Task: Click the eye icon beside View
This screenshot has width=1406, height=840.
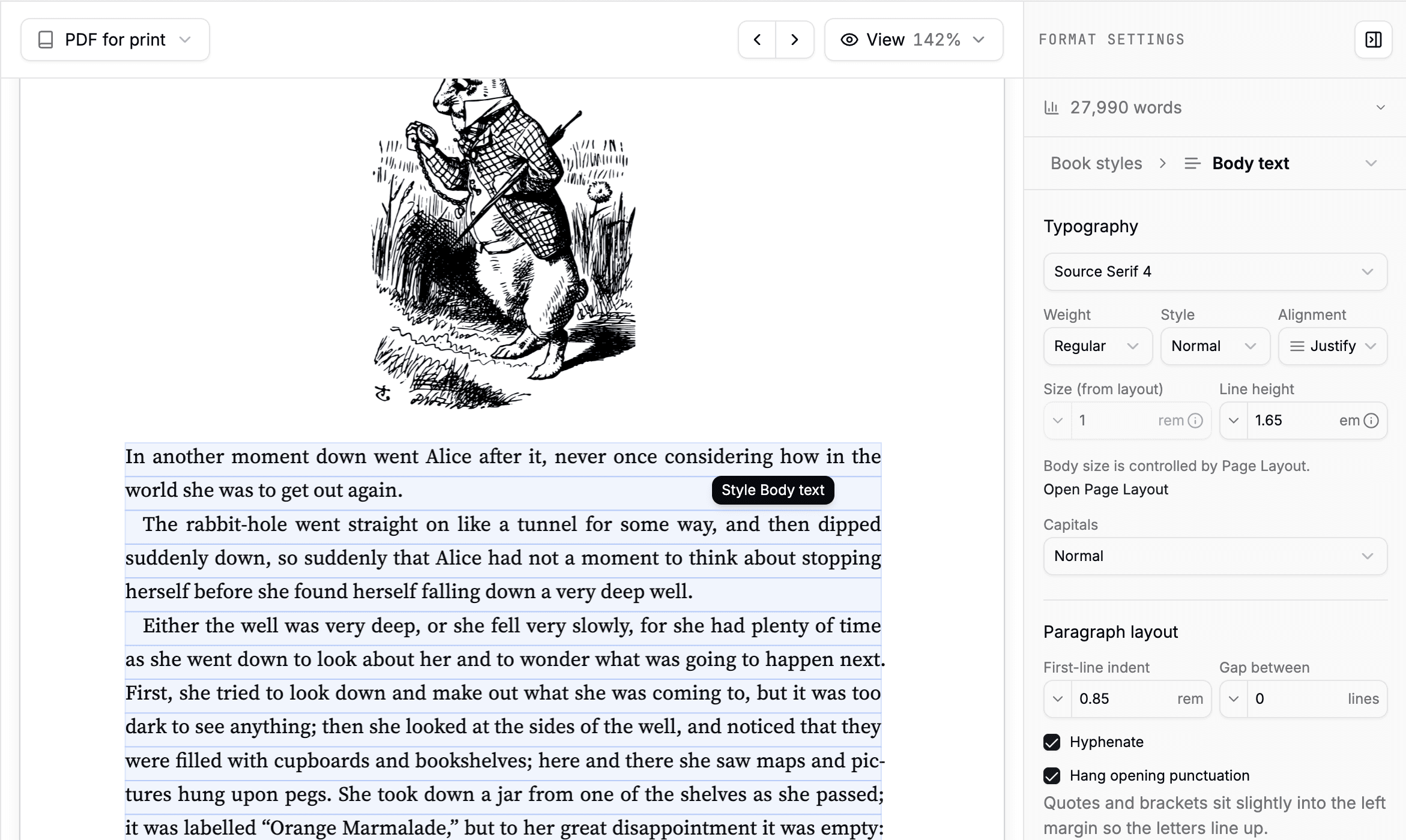Action: pos(849,40)
